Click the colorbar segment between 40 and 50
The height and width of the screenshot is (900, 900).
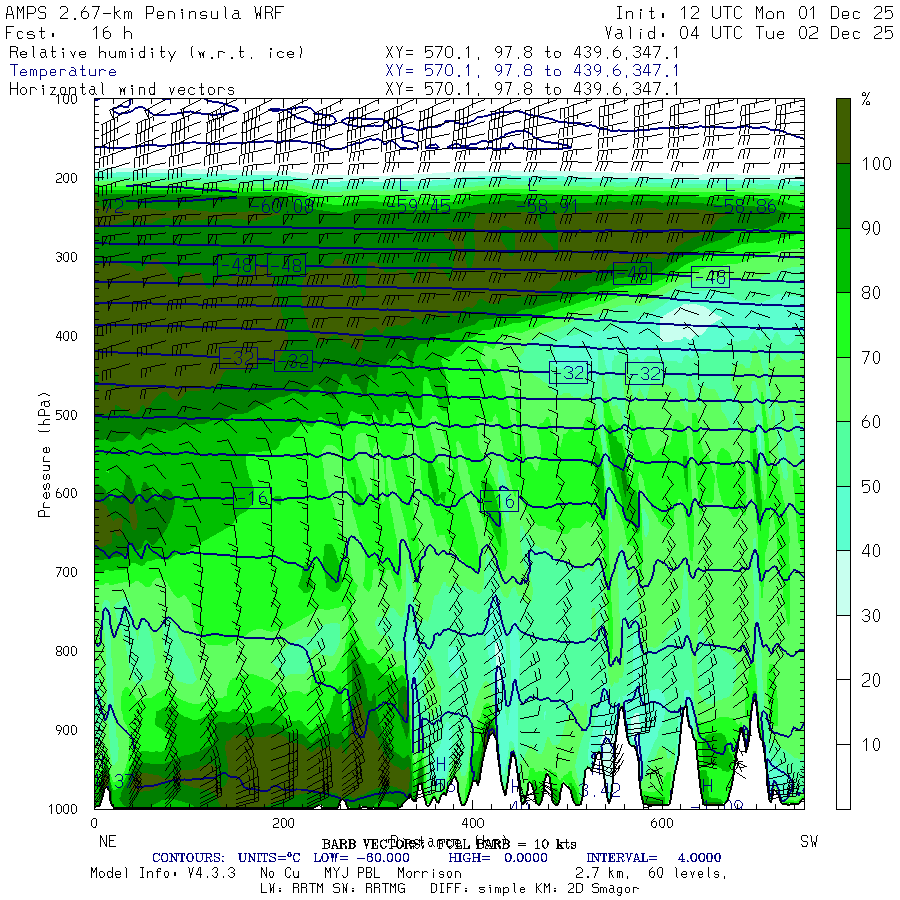843,517
